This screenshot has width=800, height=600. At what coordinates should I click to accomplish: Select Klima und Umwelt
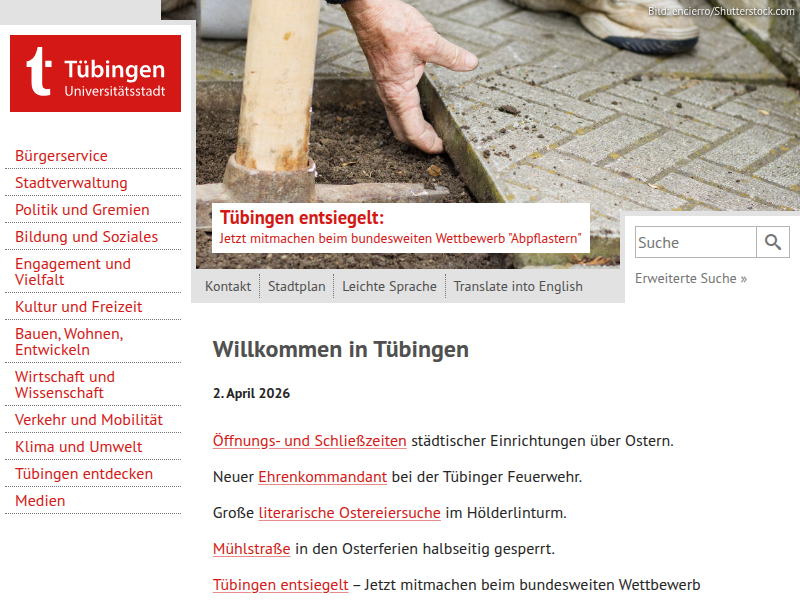tap(78, 447)
